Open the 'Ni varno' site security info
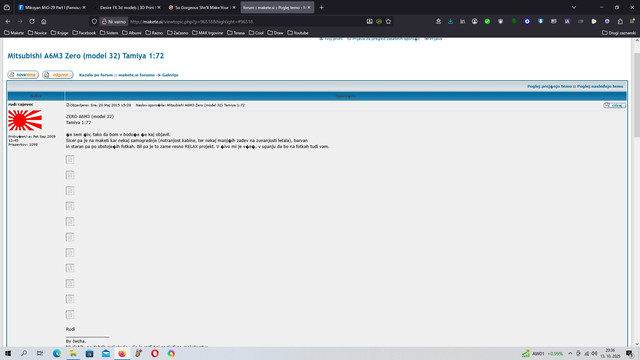 click(x=114, y=22)
